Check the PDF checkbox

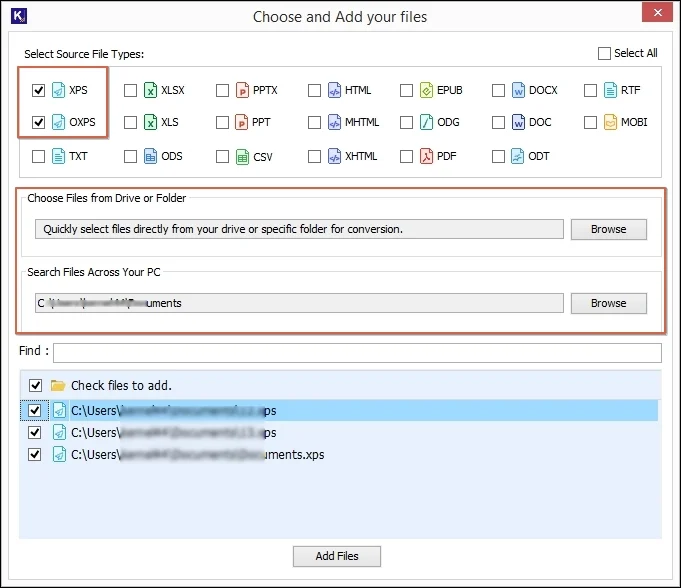(406, 156)
